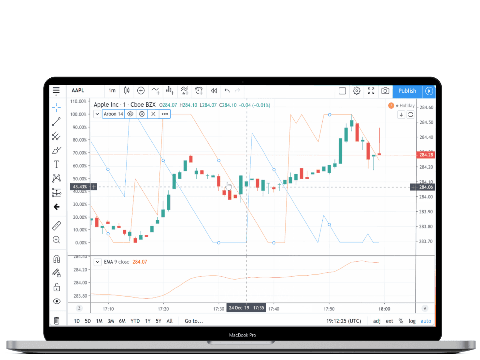Remove the Aroon 14 indicator X
Viewport: 480px width, 360px height.
point(153,114)
